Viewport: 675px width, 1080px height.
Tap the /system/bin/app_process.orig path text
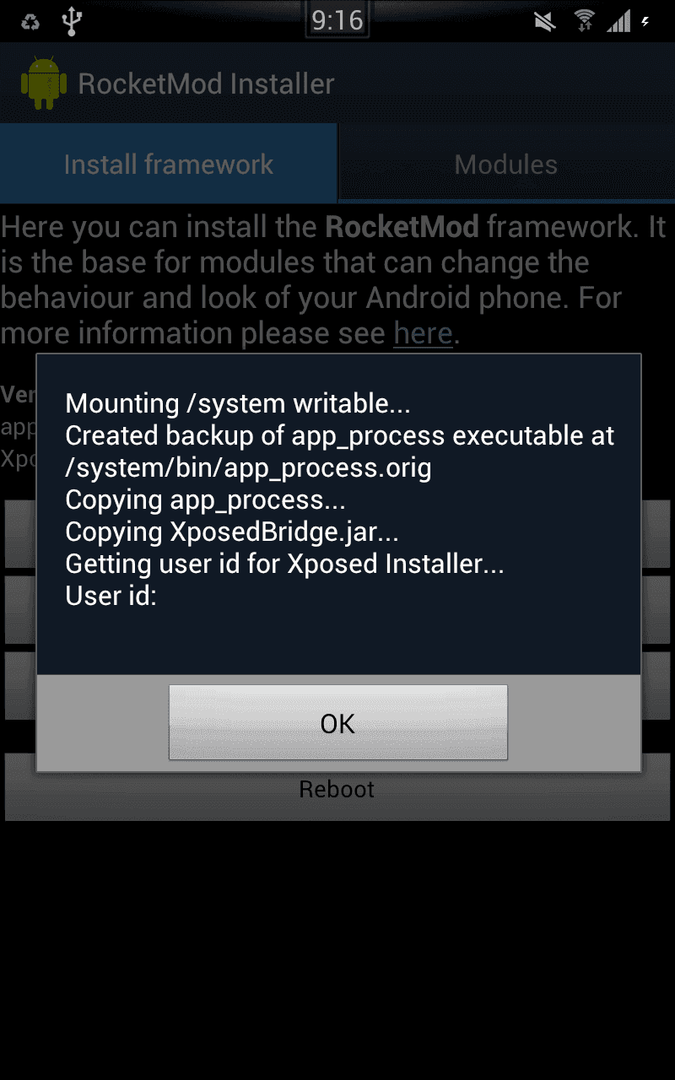point(249,468)
